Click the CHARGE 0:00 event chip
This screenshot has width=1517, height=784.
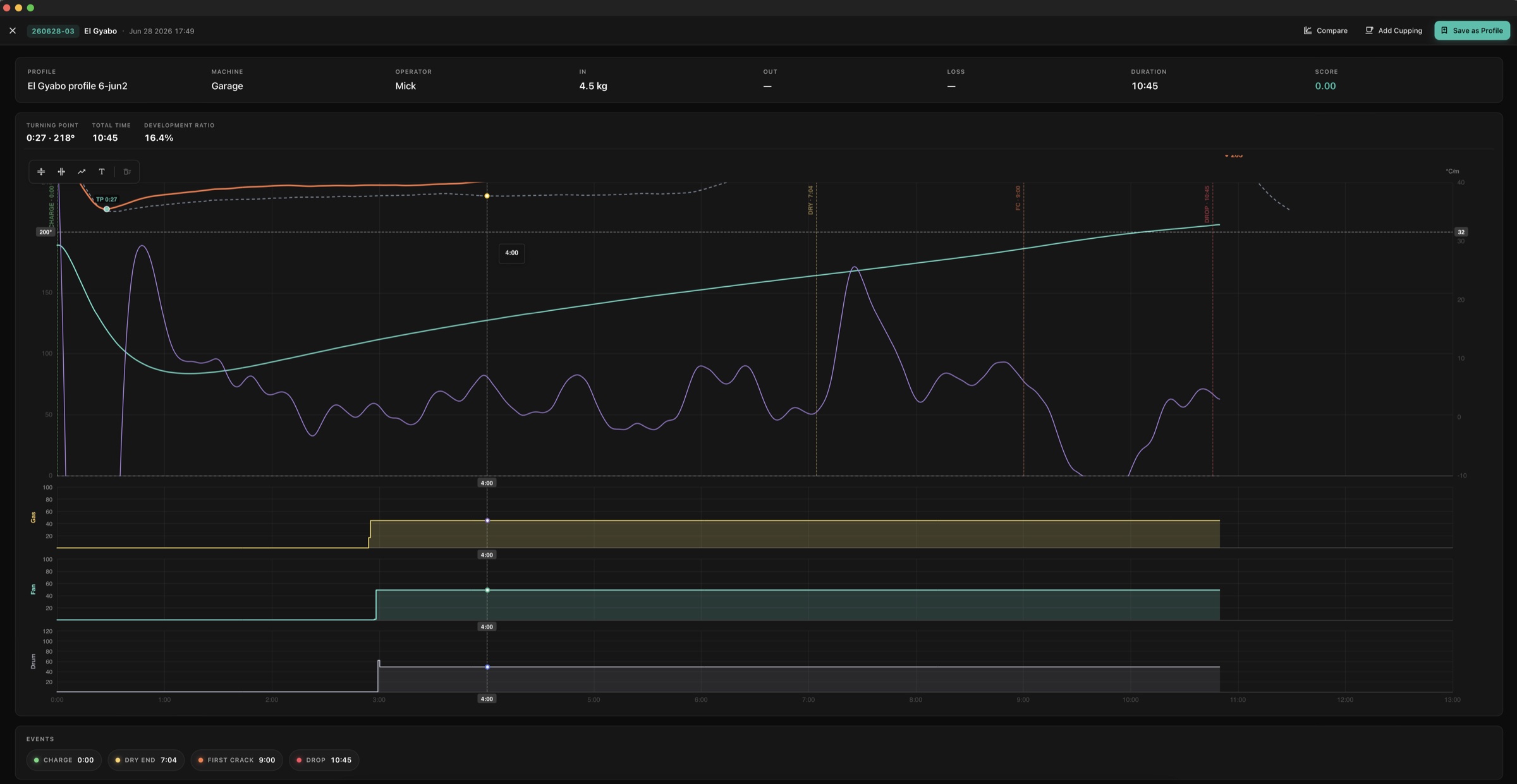(64, 760)
